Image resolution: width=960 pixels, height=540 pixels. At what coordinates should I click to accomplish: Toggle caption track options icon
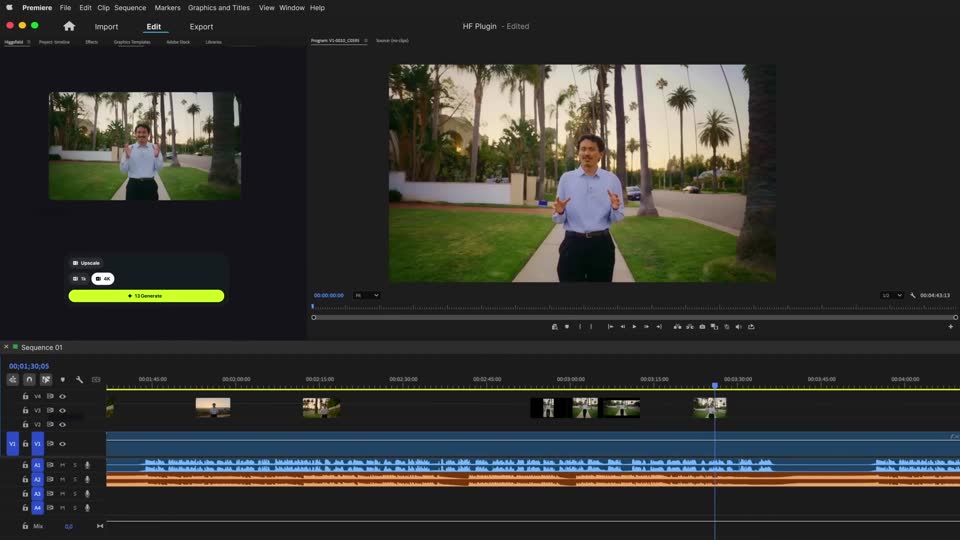pos(96,380)
